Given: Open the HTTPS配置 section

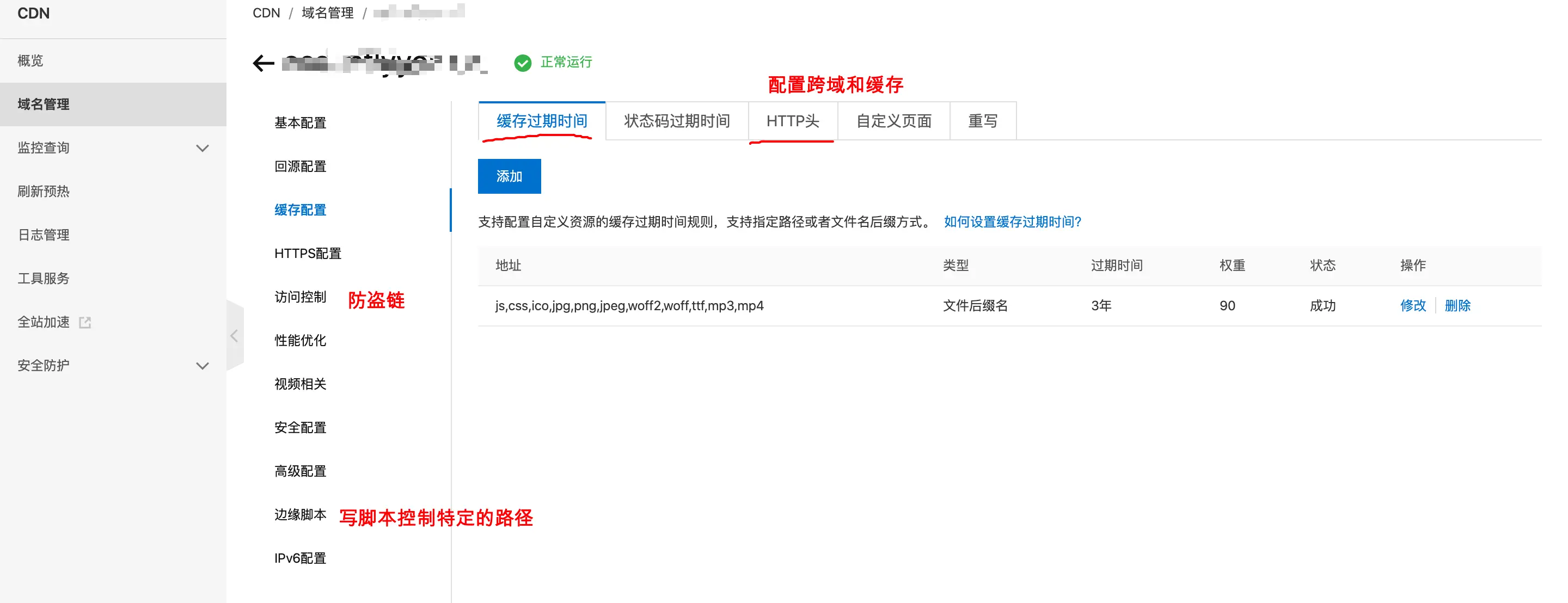Looking at the screenshot, I should point(308,253).
